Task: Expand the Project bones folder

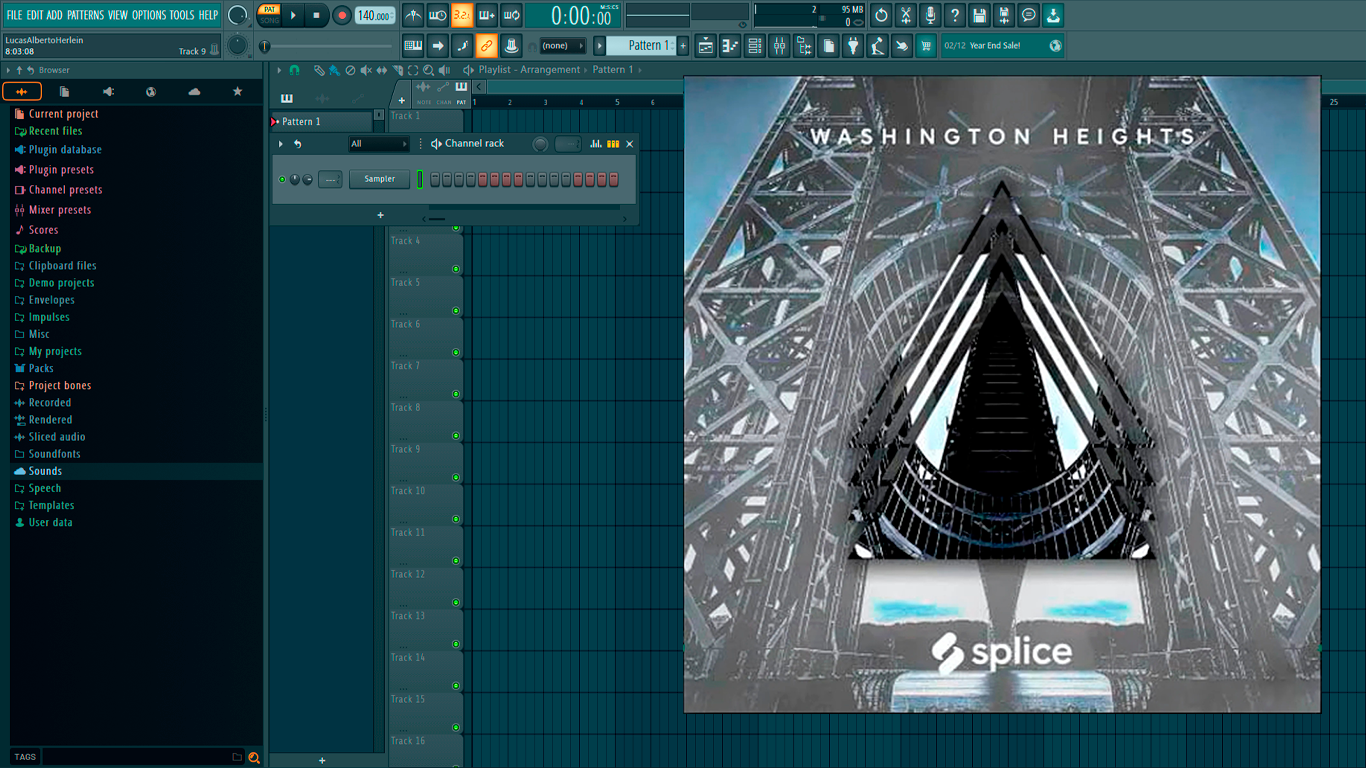Action: [59, 386]
